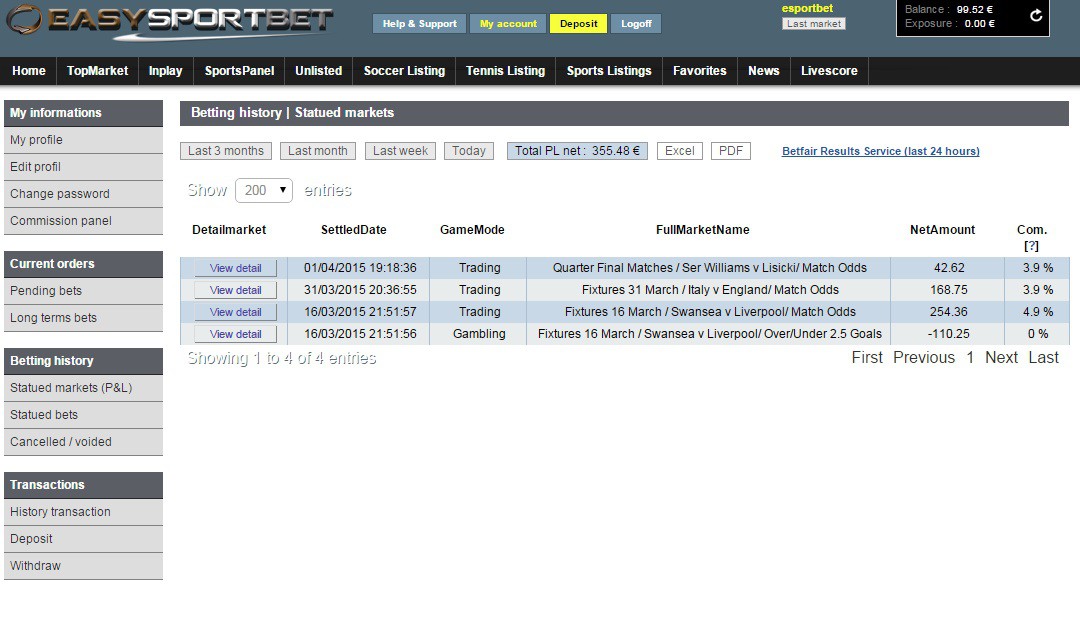Filter history by Last 3 months
1080x620 pixels.
tap(226, 151)
